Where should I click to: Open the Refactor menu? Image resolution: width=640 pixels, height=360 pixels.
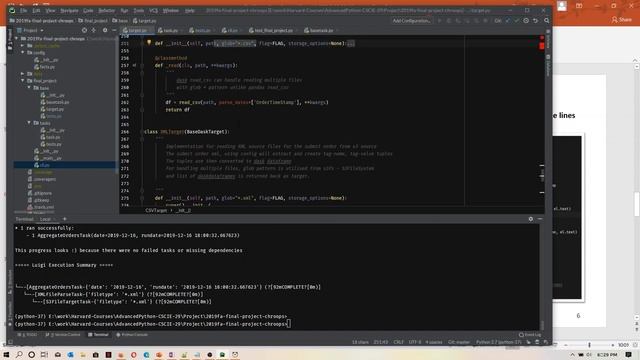[x=107, y=11]
